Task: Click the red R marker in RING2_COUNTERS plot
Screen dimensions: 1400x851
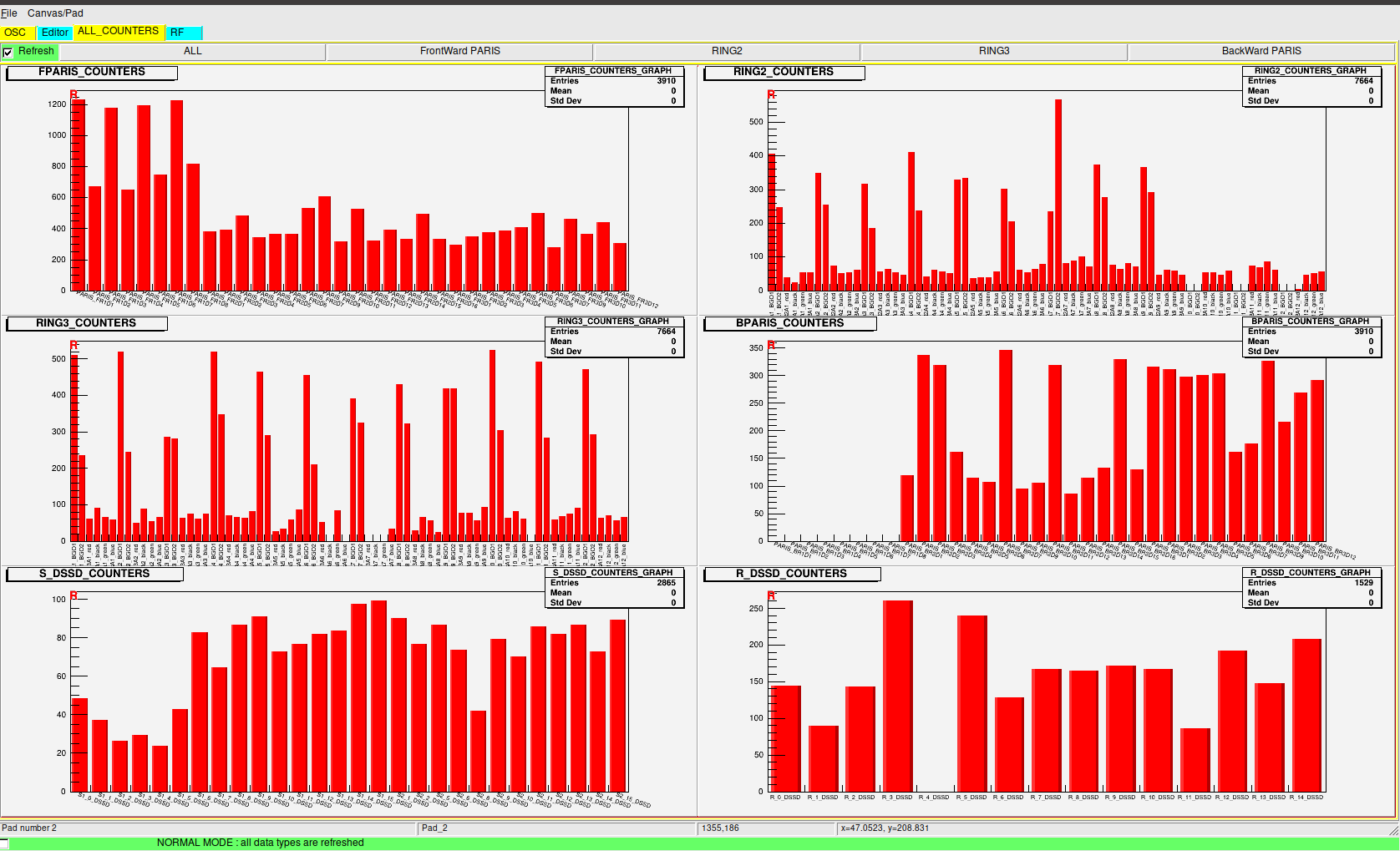Action: [771, 94]
